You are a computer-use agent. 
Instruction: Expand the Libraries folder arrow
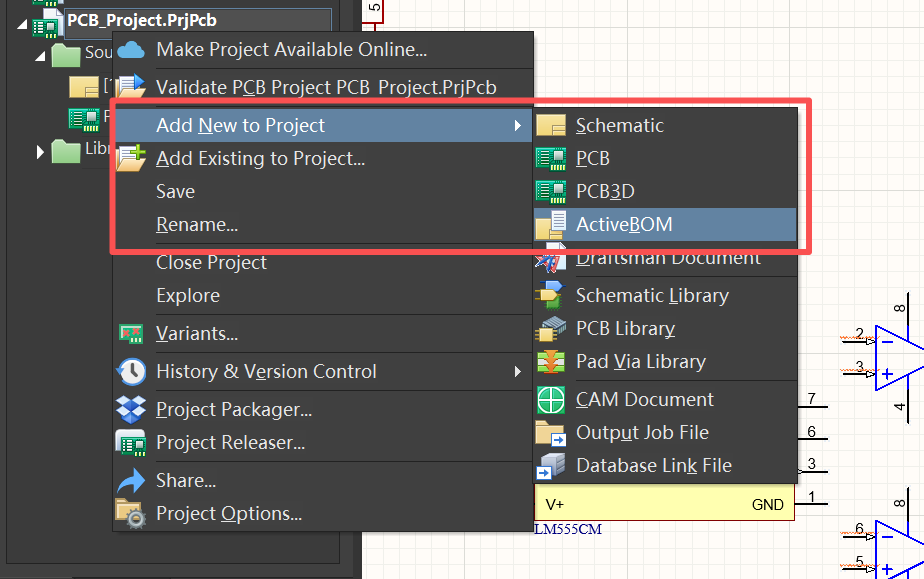pyautogui.click(x=40, y=152)
